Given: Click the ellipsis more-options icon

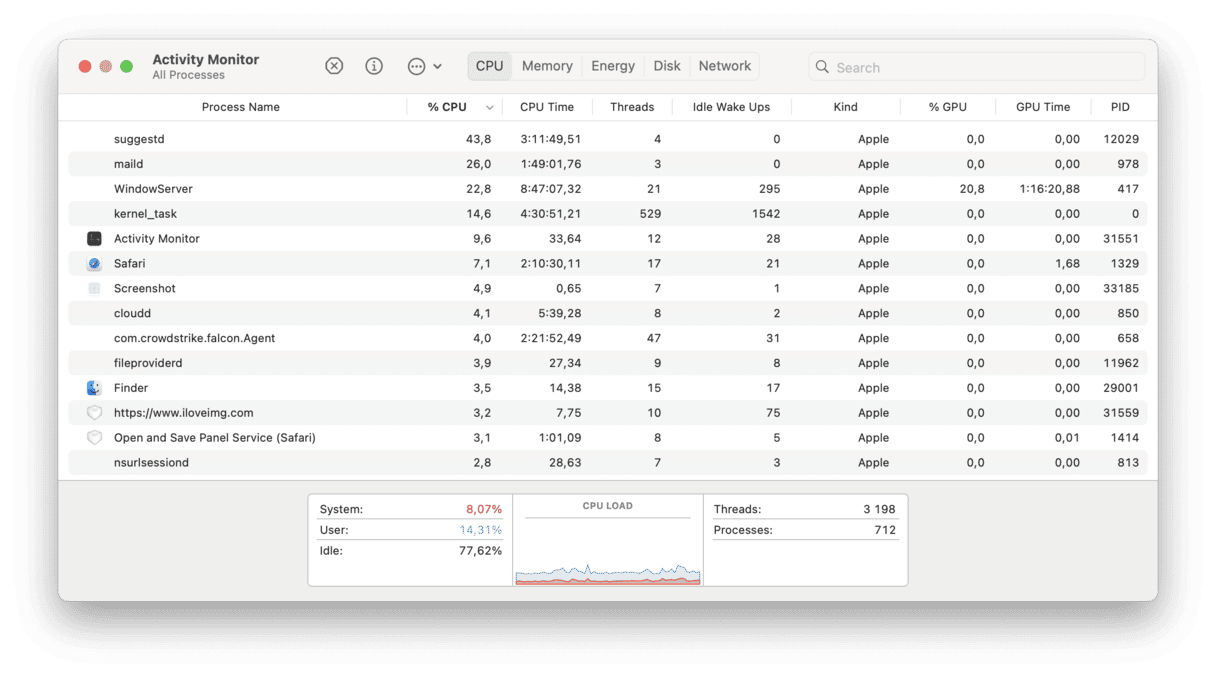Looking at the screenshot, I should click(x=416, y=66).
